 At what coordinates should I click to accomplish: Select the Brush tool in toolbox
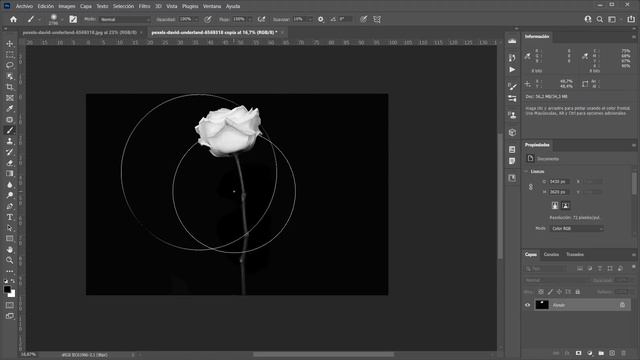pyautogui.click(x=10, y=130)
